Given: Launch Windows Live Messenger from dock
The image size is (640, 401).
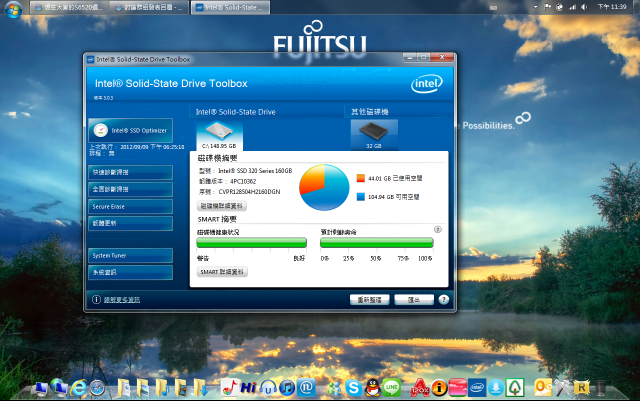Looking at the screenshot, I should [335, 389].
